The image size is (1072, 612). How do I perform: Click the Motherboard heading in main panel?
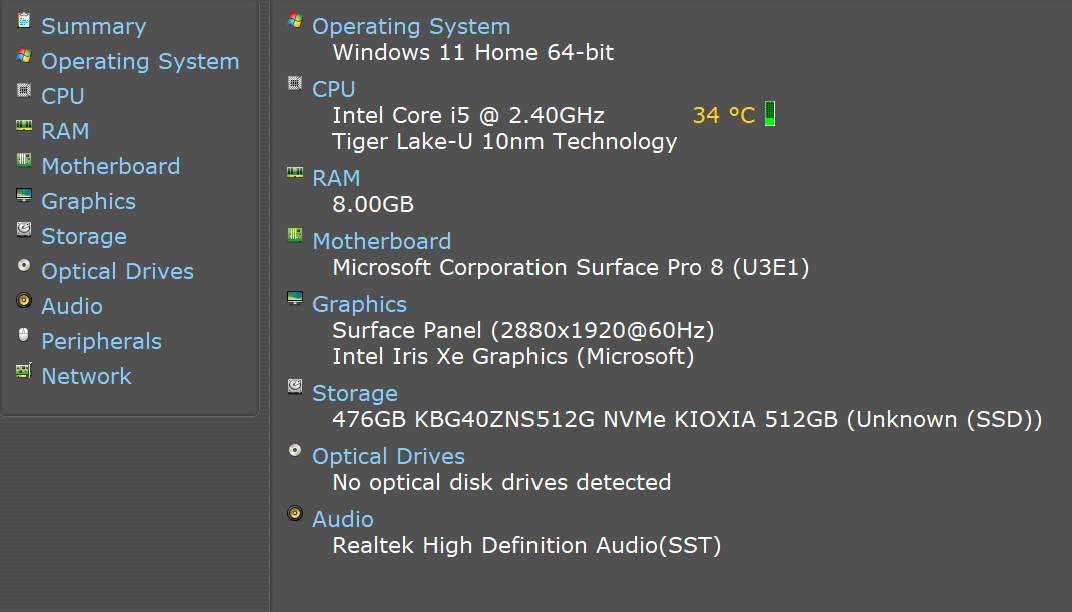(x=381, y=241)
